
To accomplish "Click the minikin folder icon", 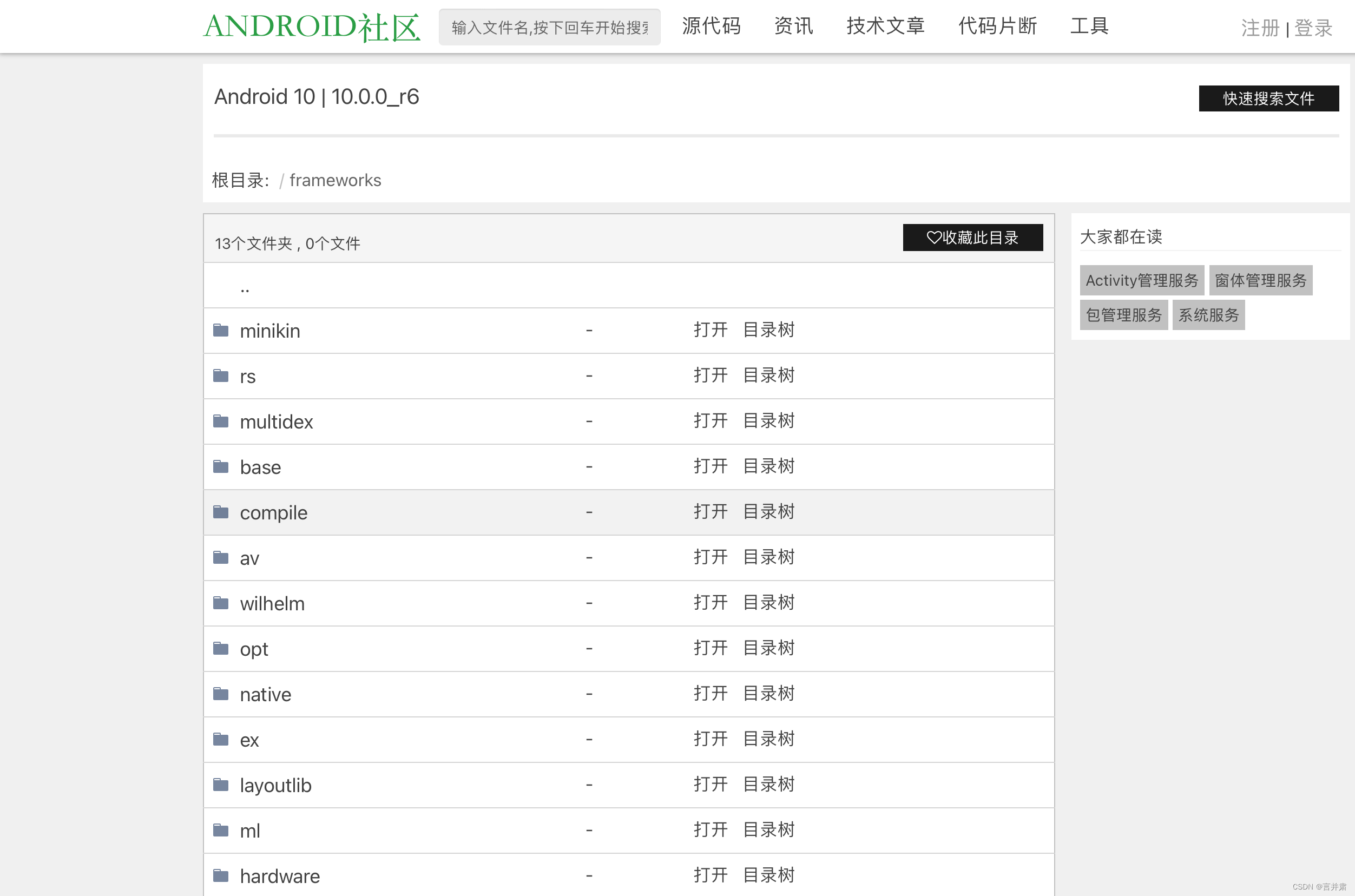I will point(221,330).
